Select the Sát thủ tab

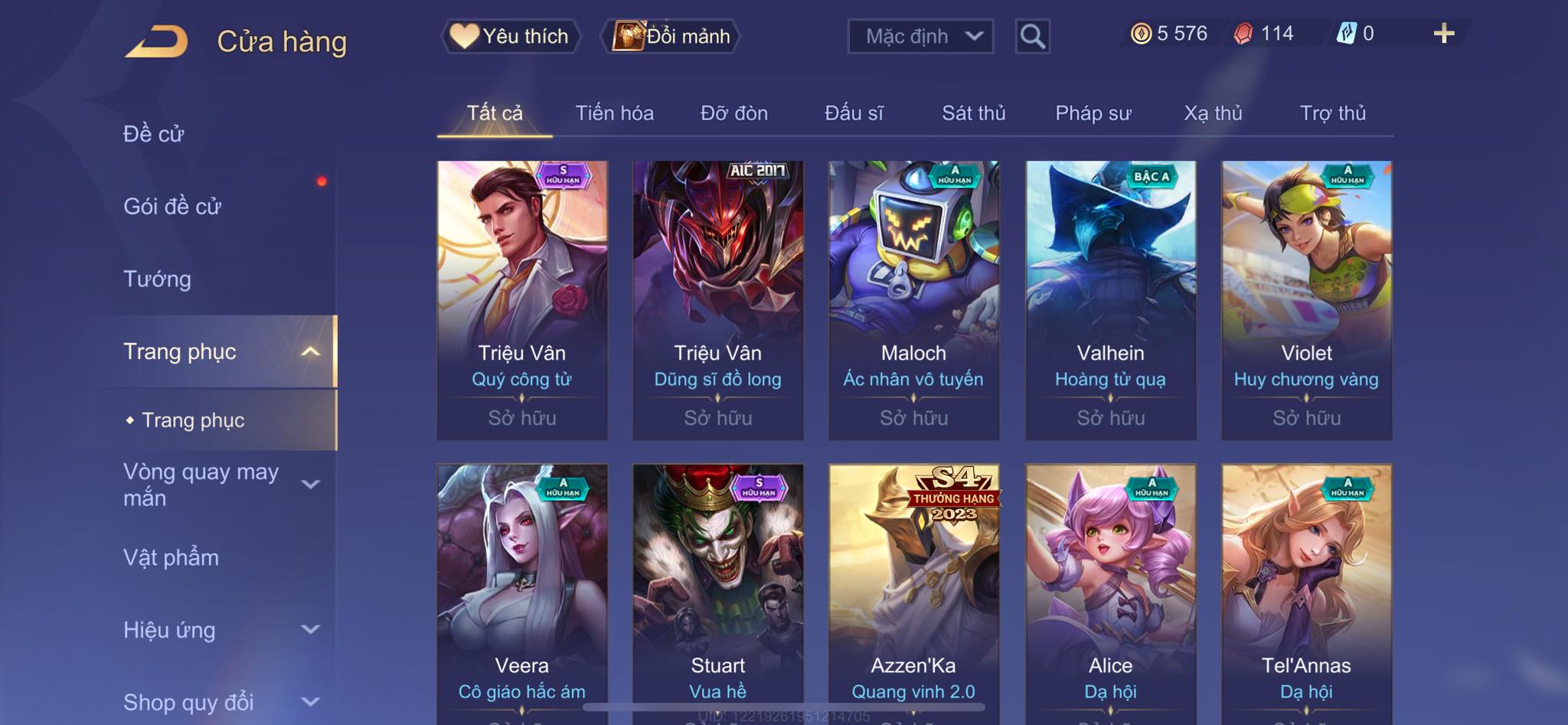(973, 113)
